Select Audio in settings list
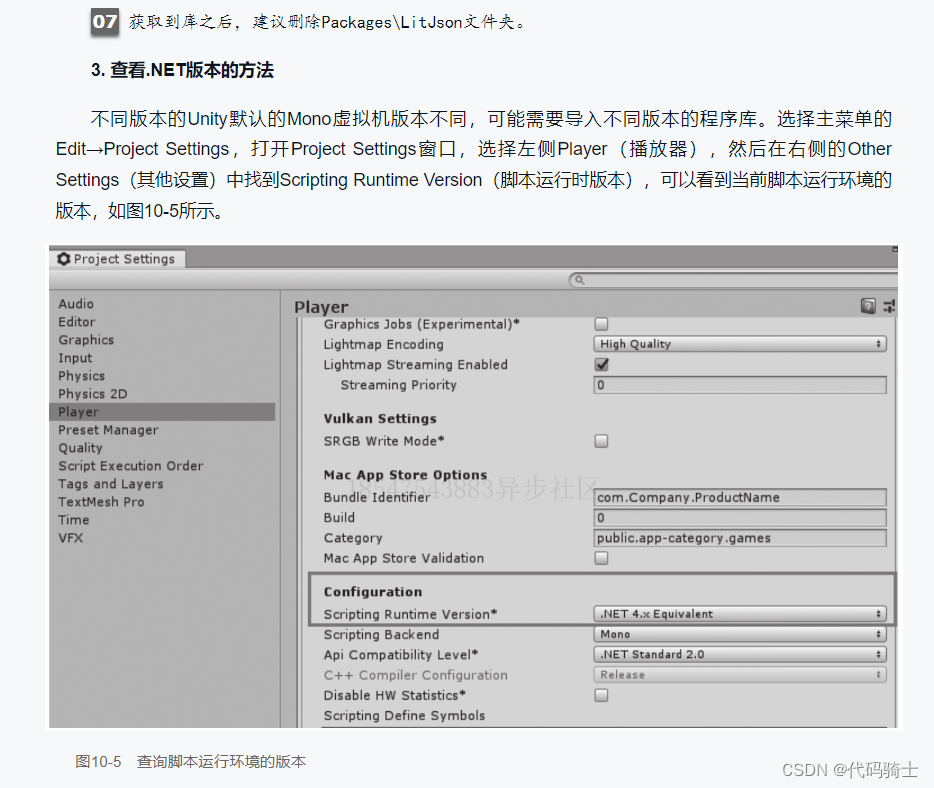The height and width of the screenshot is (788, 934). [x=76, y=304]
